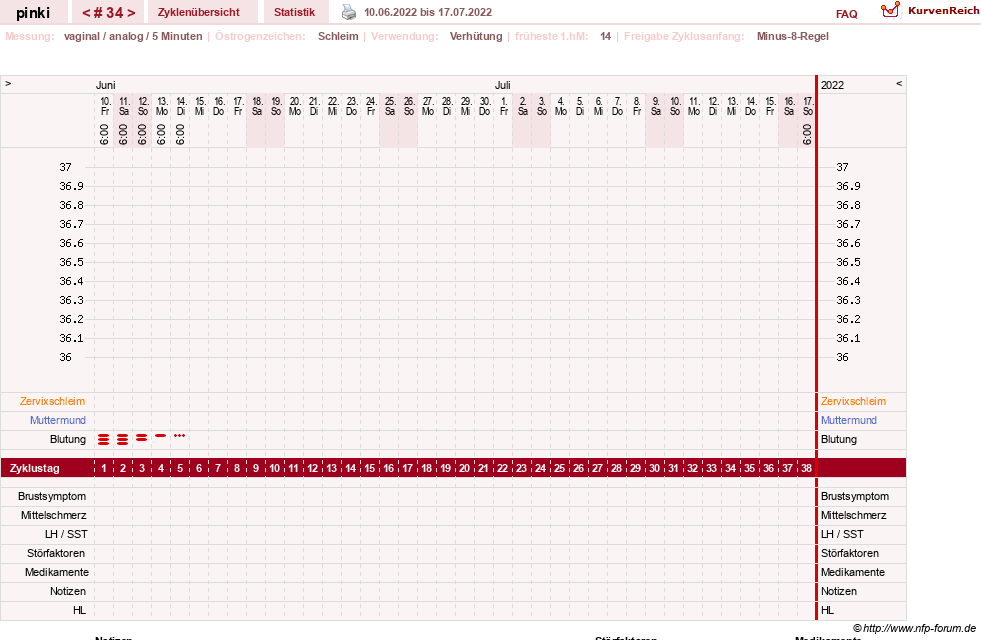The height and width of the screenshot is (640, 981).
Task: Open the FAQ link
Action: point(846,14)
